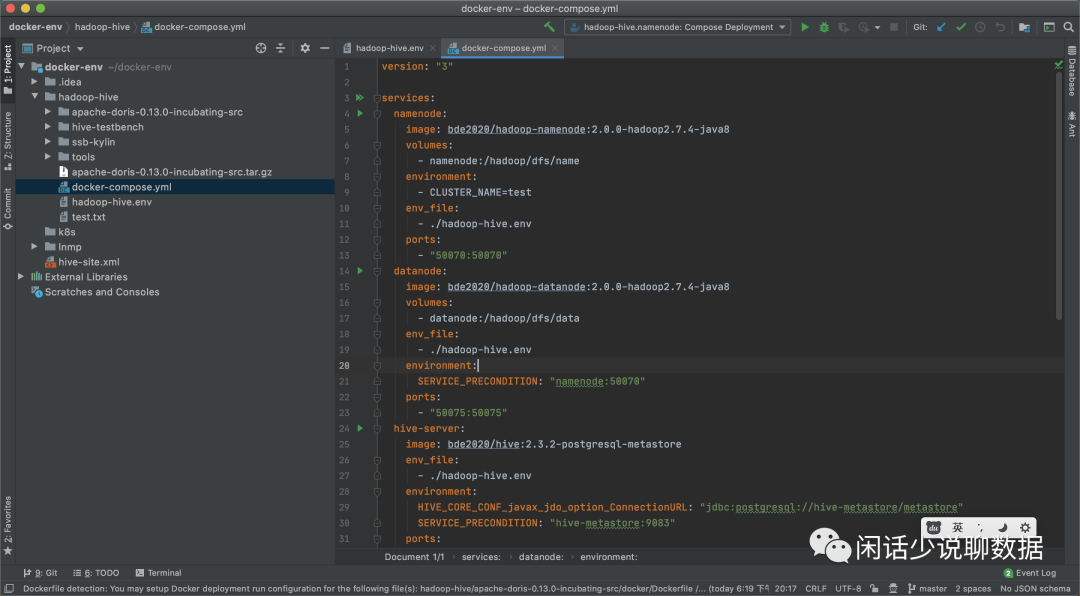Switch to the hadoop-hive.env tab
This screenshot has height=596, width=1080.
point(389,48)
